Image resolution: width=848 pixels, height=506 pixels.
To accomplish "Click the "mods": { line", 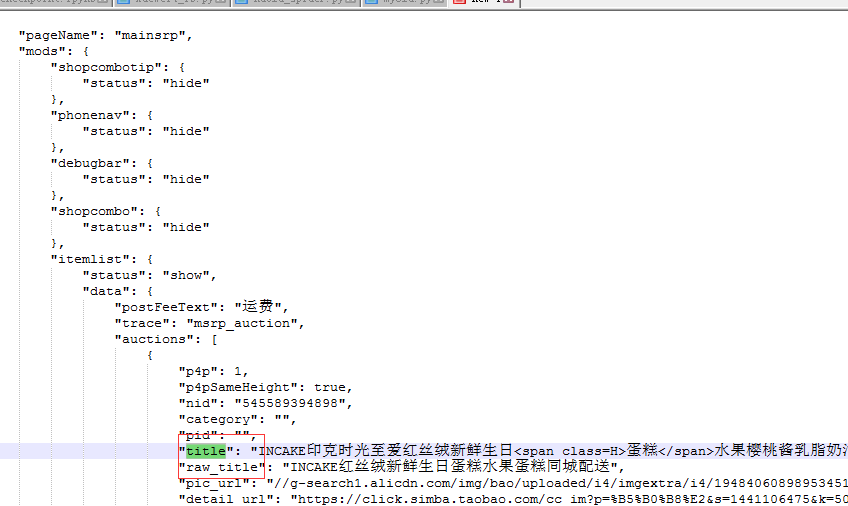I will pyautogui.click(x=54, y=51).
